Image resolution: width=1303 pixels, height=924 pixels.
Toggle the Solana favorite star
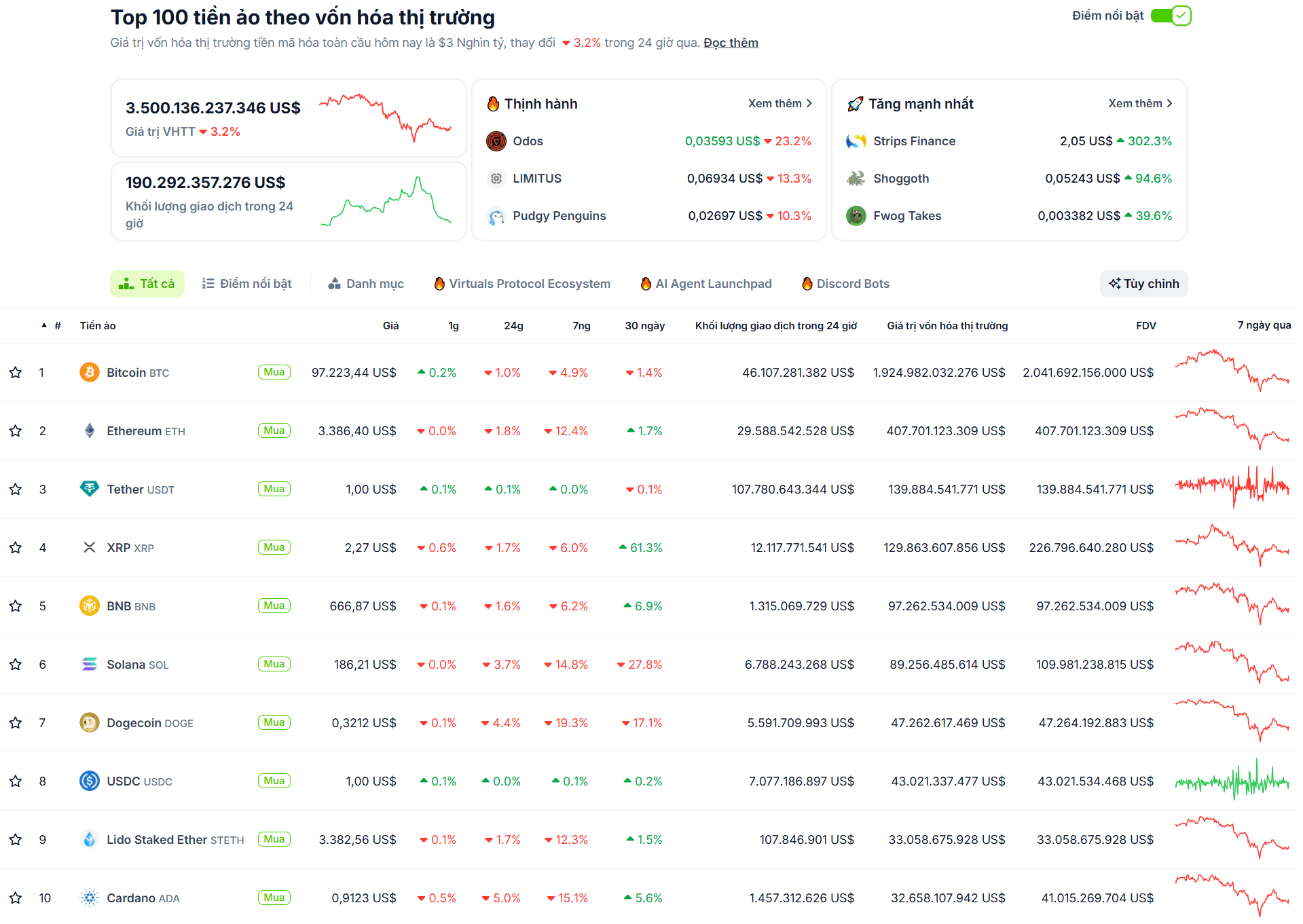point(16,665)
